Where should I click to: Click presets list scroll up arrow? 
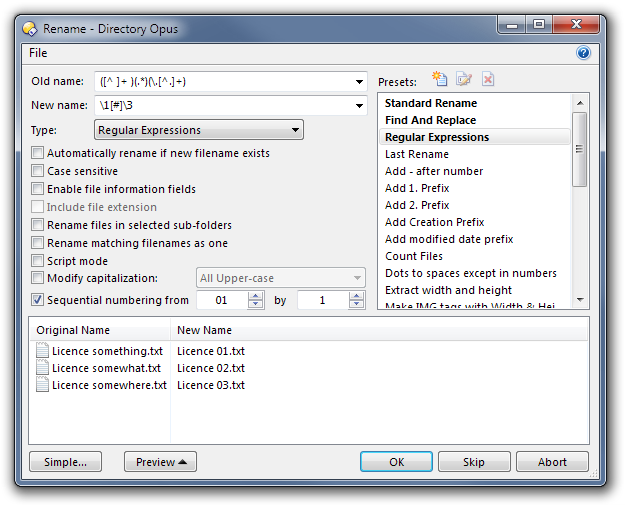coord(580,103)
